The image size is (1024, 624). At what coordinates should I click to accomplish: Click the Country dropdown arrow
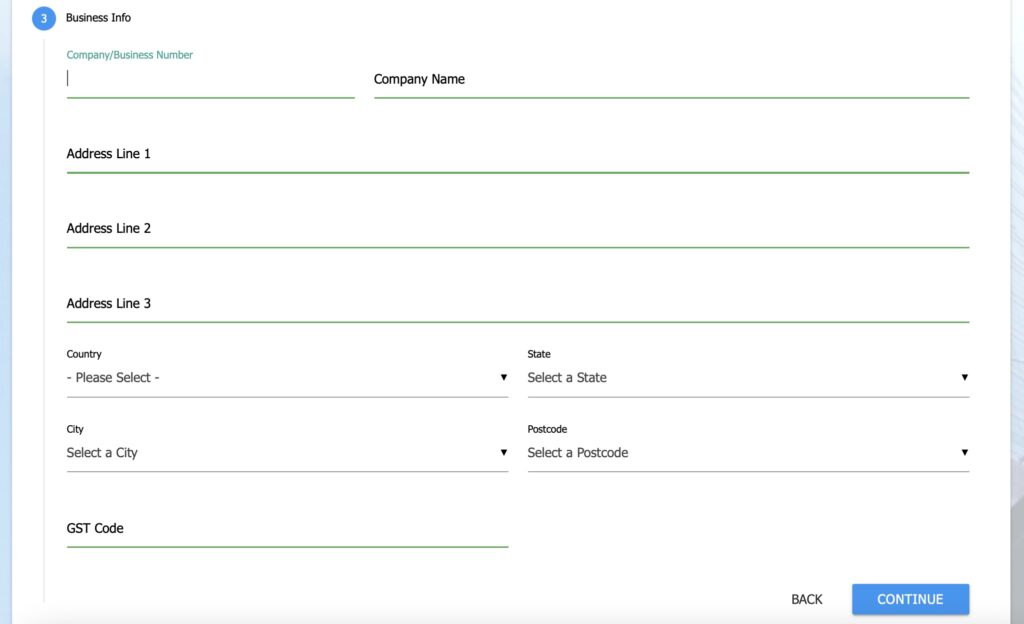click(x=504, y=378)
